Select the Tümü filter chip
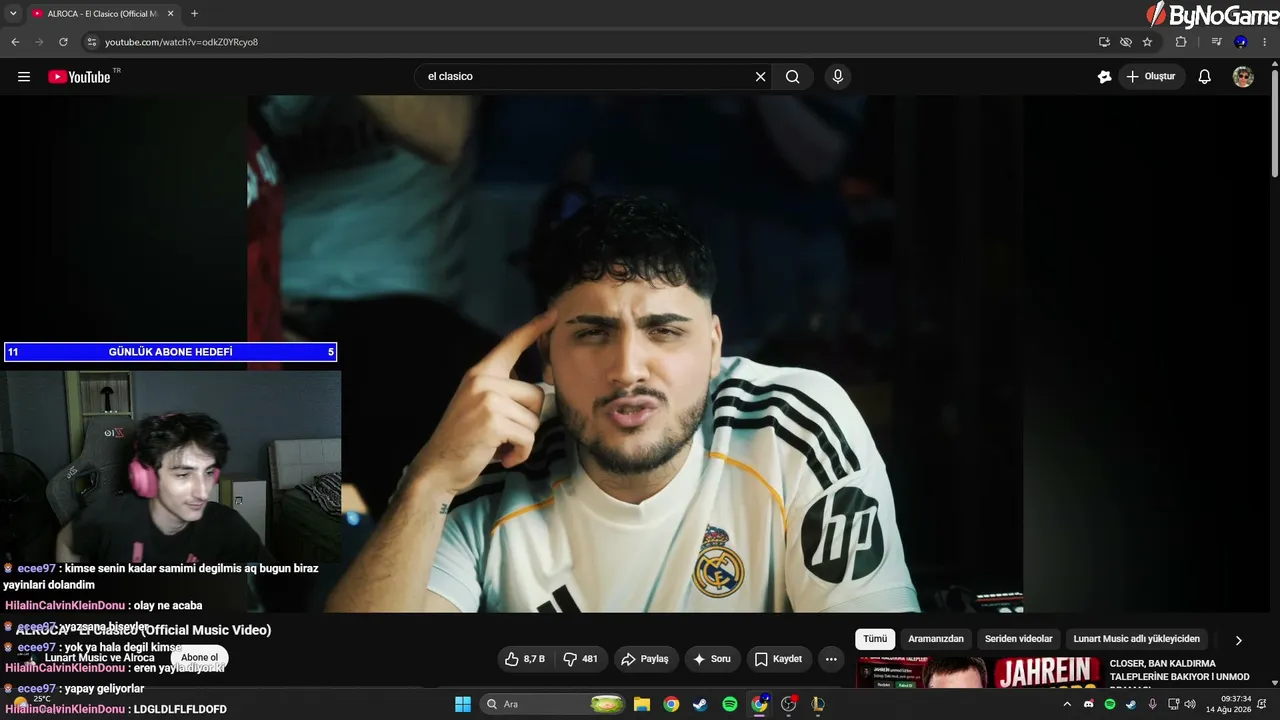This screenshot has height=720, width=1280. point(875,639)
